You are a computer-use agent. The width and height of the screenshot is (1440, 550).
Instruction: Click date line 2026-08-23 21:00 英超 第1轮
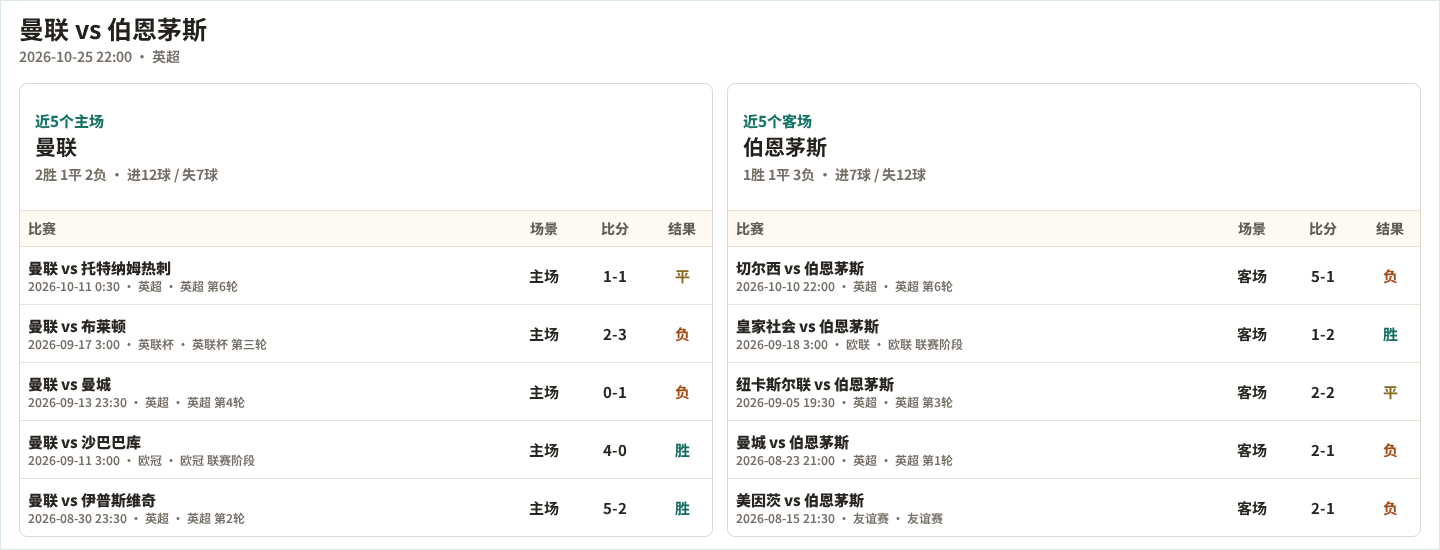tap(844, 461)
